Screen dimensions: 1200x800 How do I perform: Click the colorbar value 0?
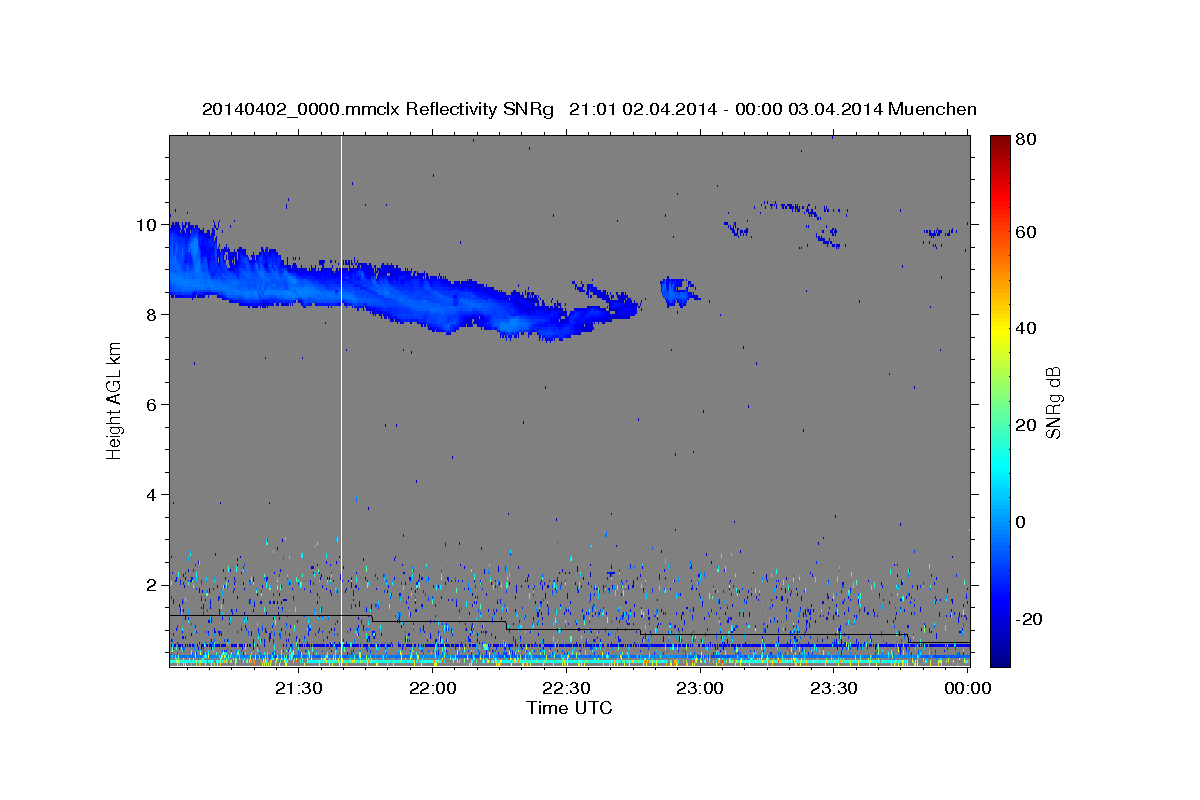click(1021, 522)
